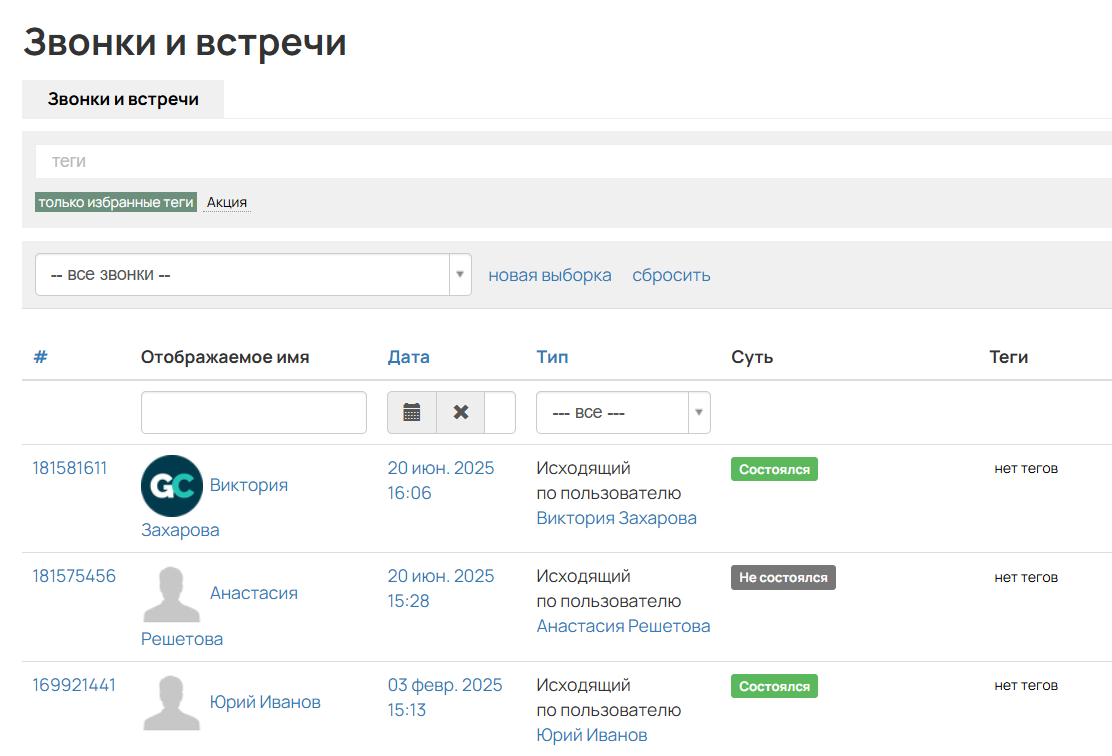Open the calendar date picker icon
The width and height of the screenshot is (1112, 756).
[412, 411]
